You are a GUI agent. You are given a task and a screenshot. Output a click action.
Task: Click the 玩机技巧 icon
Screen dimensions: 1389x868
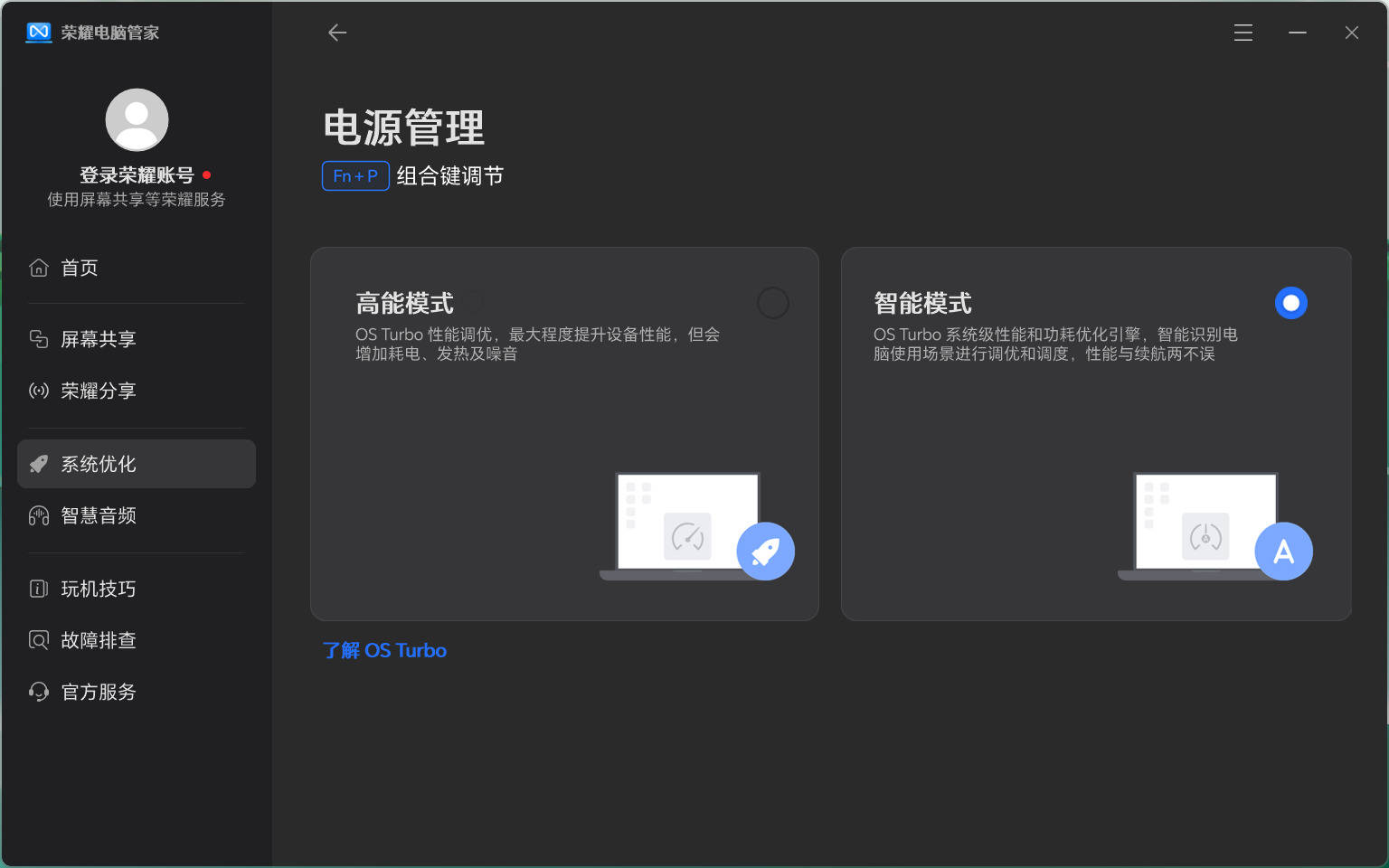coord(39,589)
